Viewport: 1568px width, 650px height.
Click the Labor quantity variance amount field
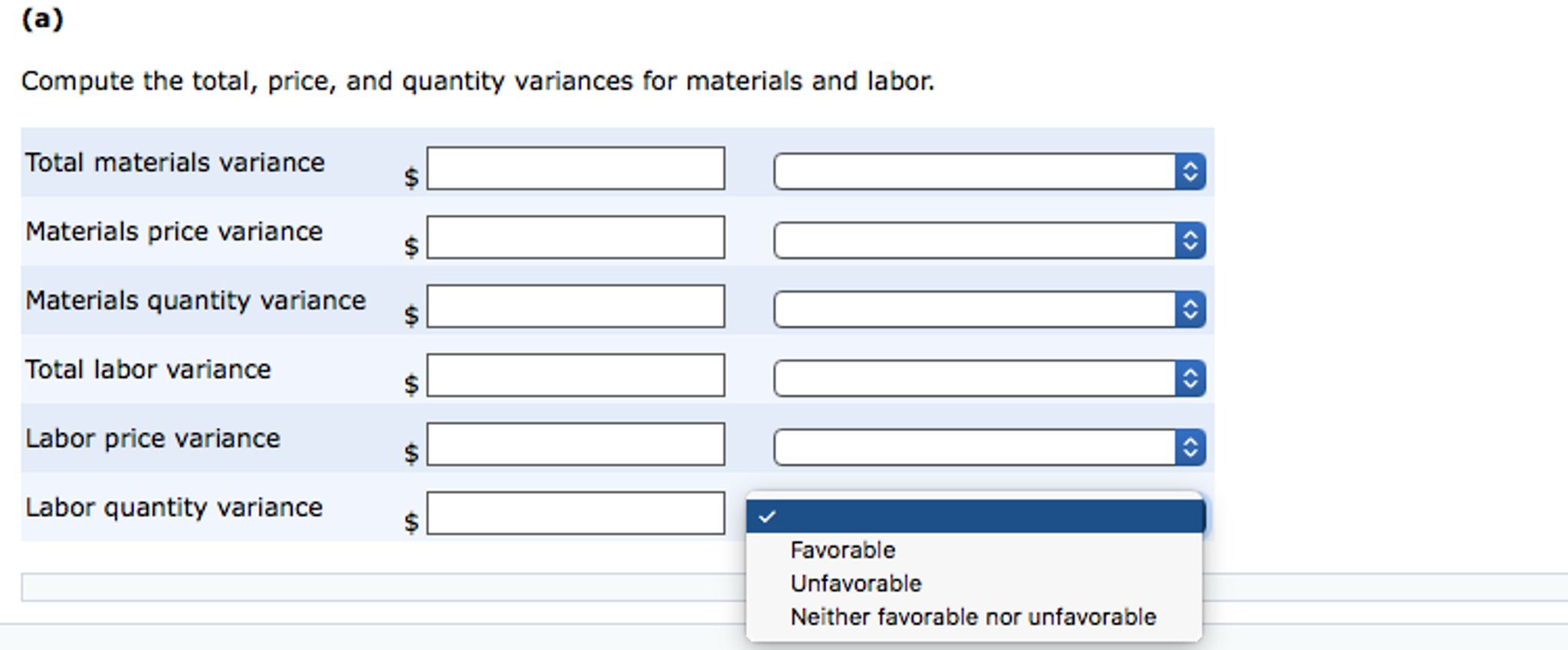[576, 512]
